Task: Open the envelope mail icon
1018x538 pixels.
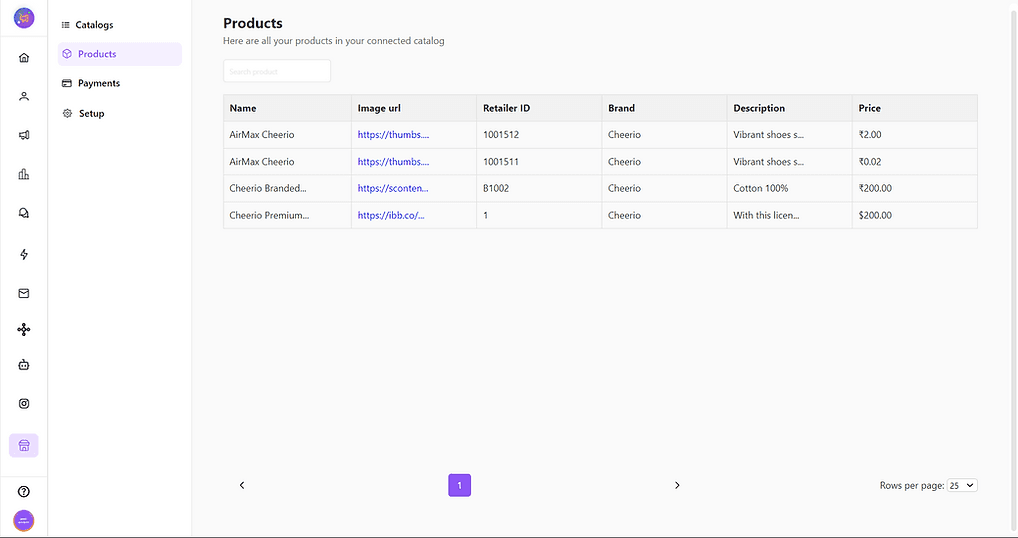Action: [x=24, y=293]
